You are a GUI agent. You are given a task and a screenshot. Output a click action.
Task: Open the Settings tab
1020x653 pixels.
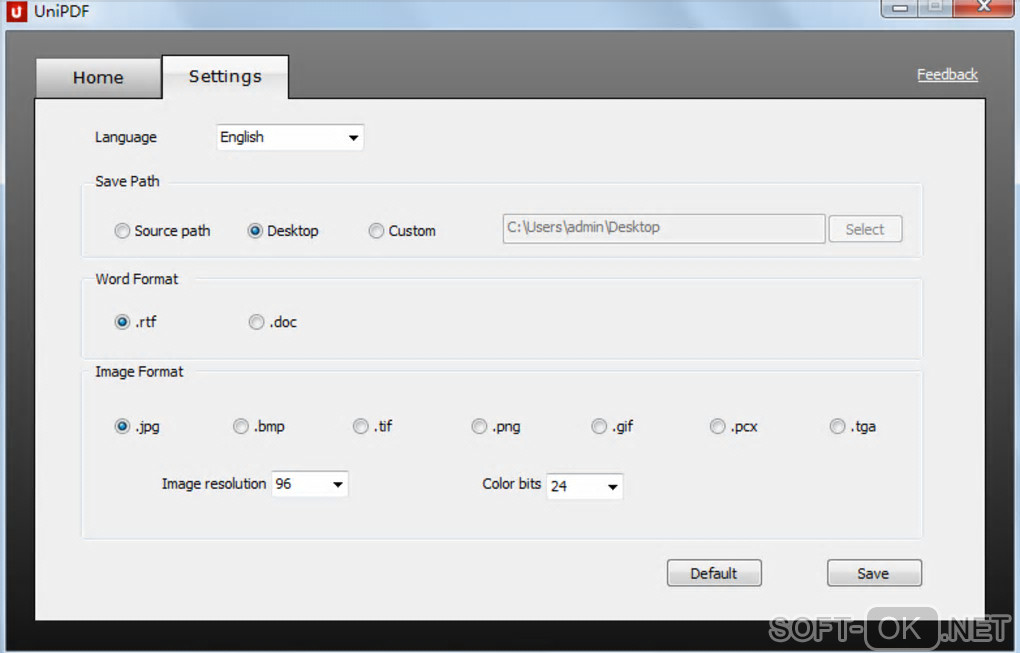[x=225, y=77]
